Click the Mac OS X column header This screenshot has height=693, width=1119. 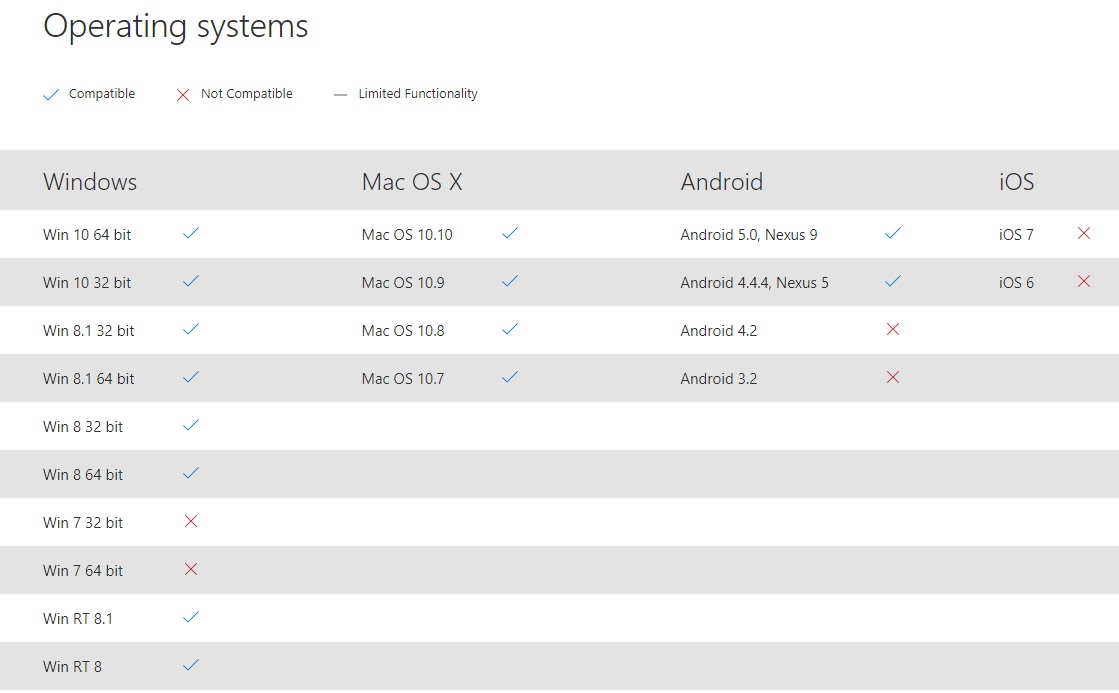click(x=412, y=182)
